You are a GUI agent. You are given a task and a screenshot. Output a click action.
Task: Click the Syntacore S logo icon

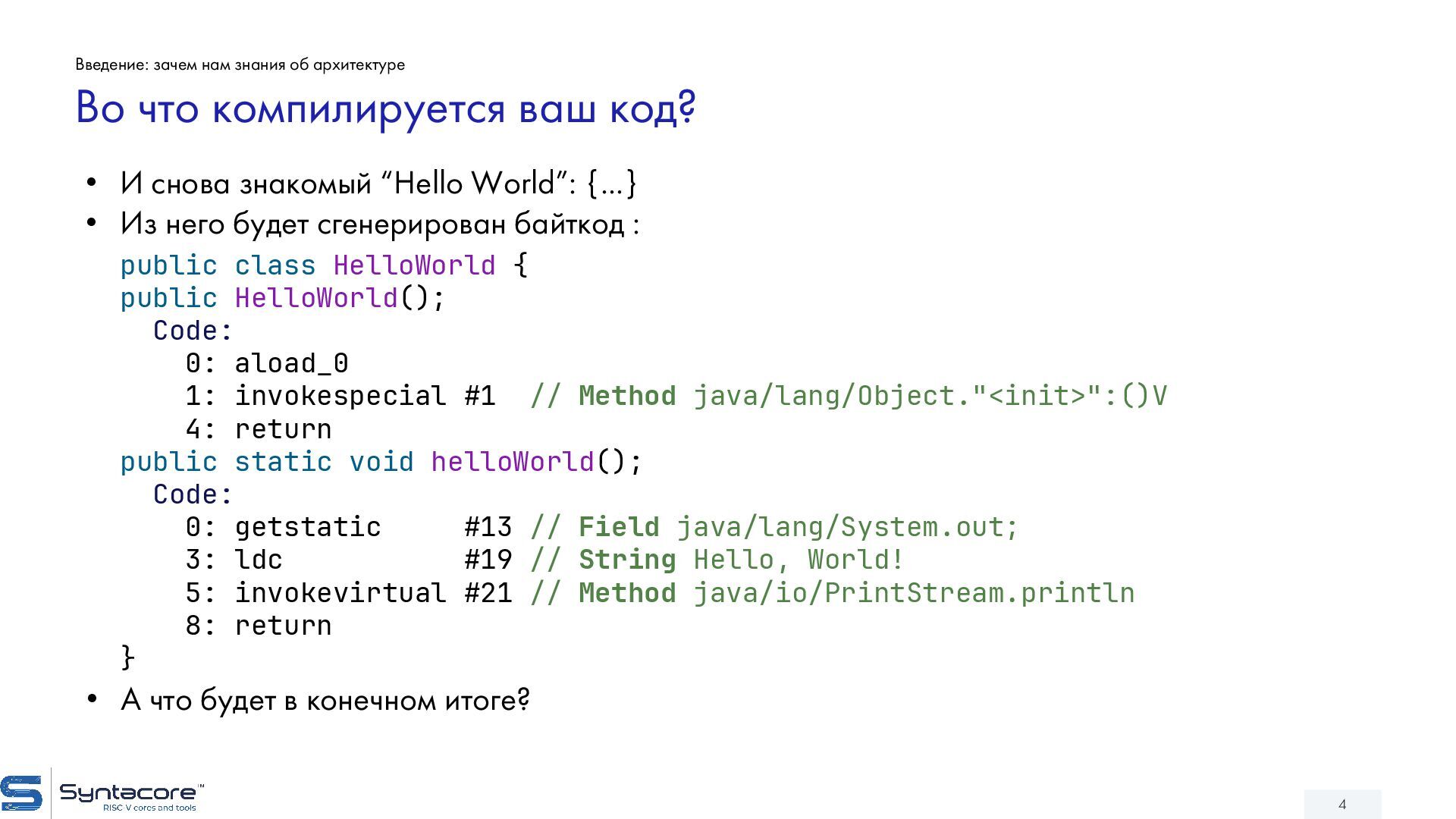coord(21,793)
